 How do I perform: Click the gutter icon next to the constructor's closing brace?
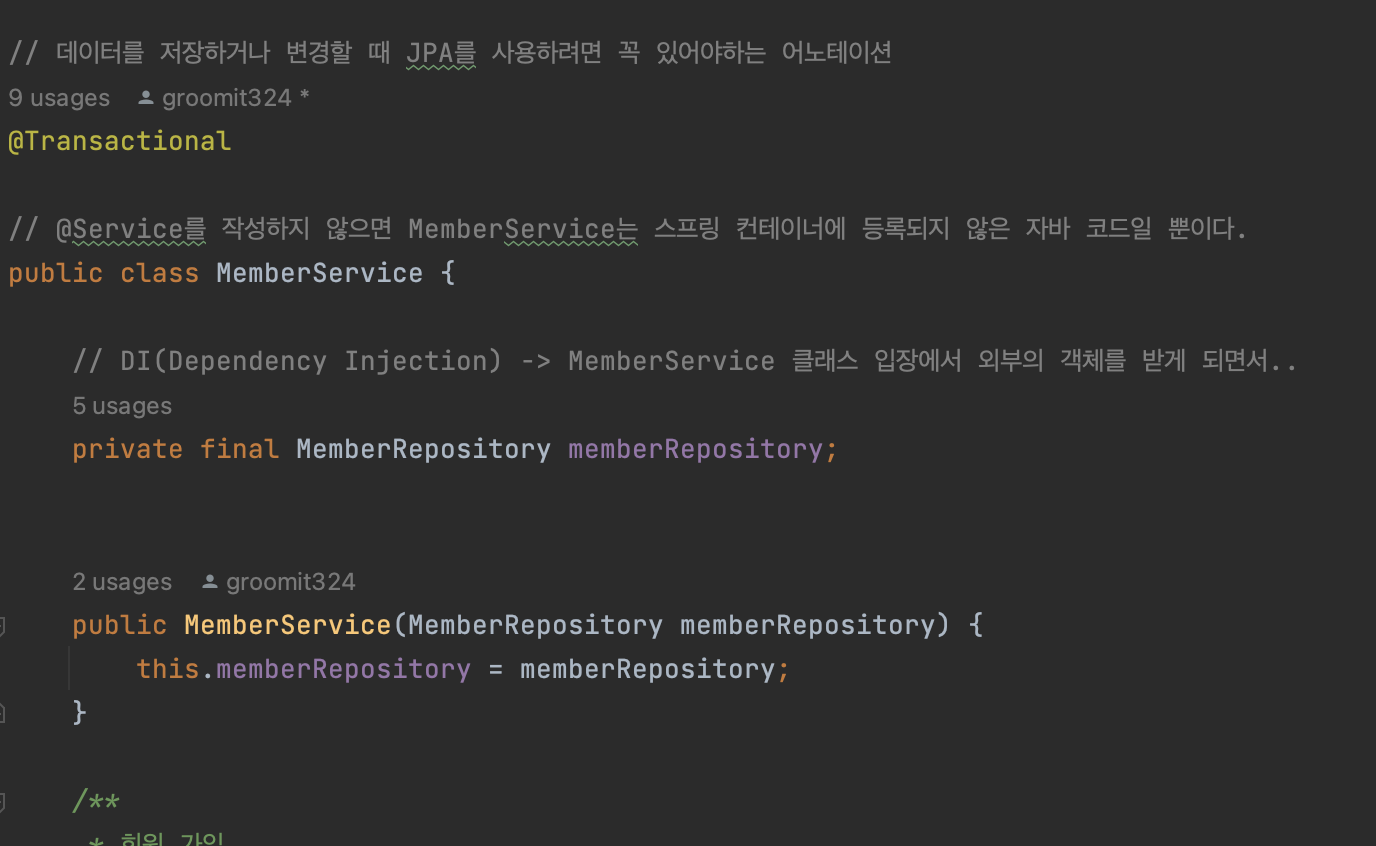3,712
